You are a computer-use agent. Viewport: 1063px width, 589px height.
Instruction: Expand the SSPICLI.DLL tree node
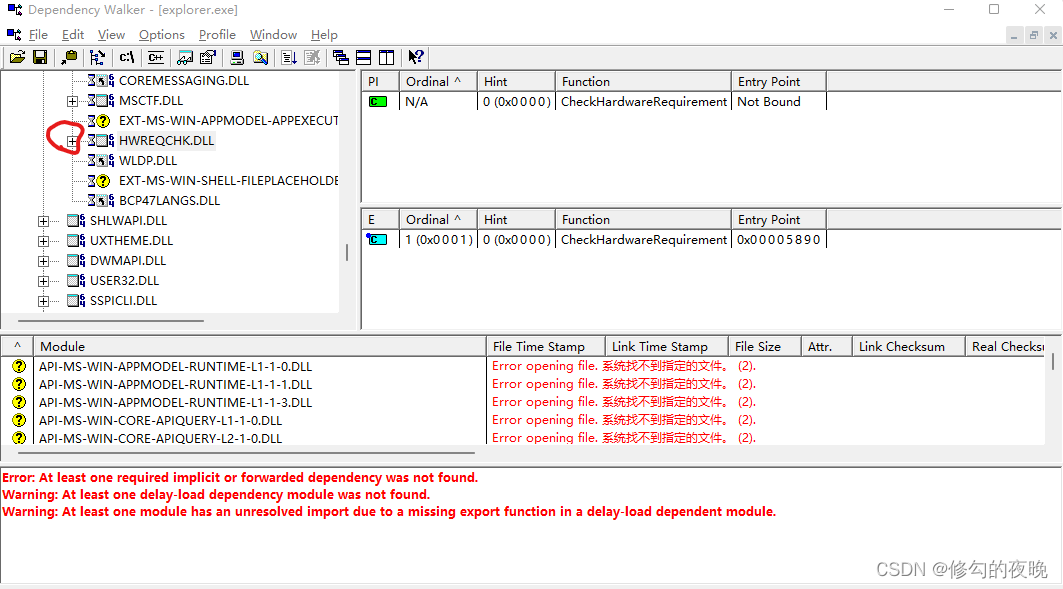[x=43, y=301]
